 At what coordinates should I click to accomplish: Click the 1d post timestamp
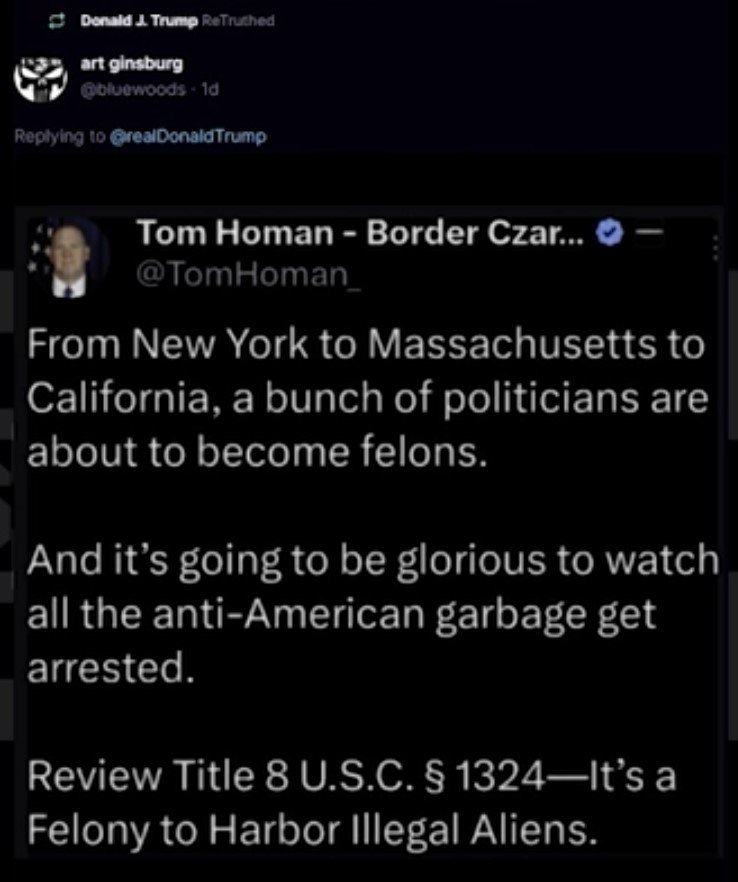[x=210, y=89]
